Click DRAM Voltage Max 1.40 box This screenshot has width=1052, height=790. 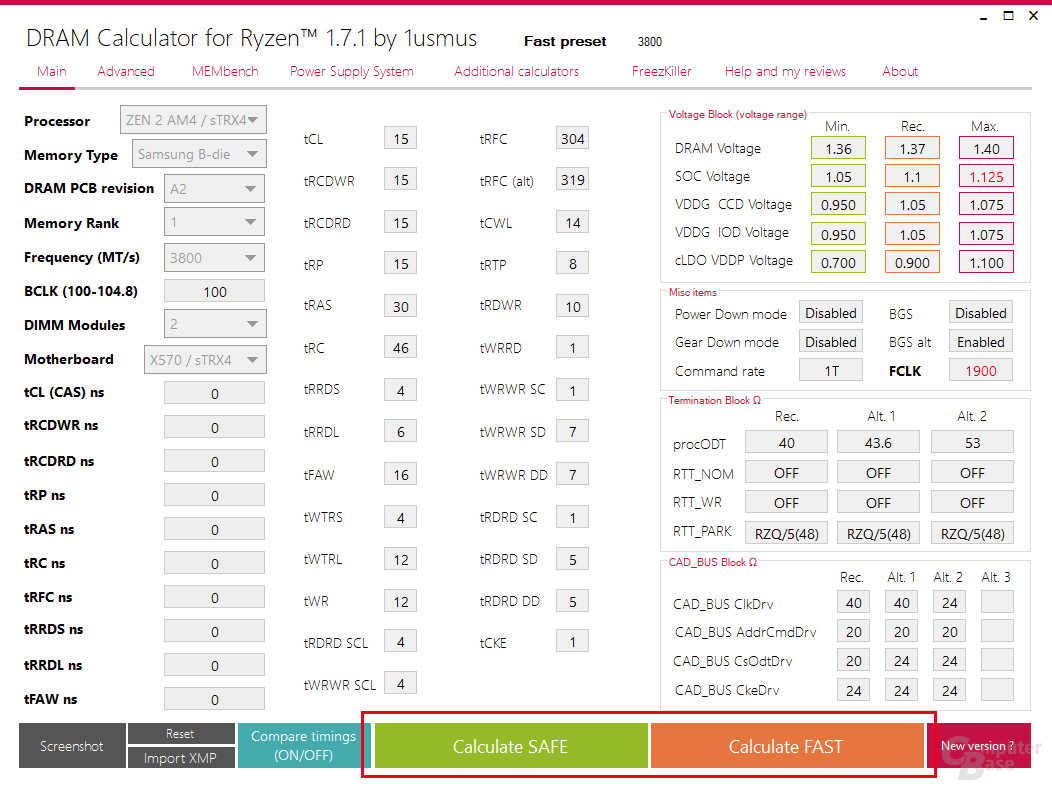[x=986, y=148]
